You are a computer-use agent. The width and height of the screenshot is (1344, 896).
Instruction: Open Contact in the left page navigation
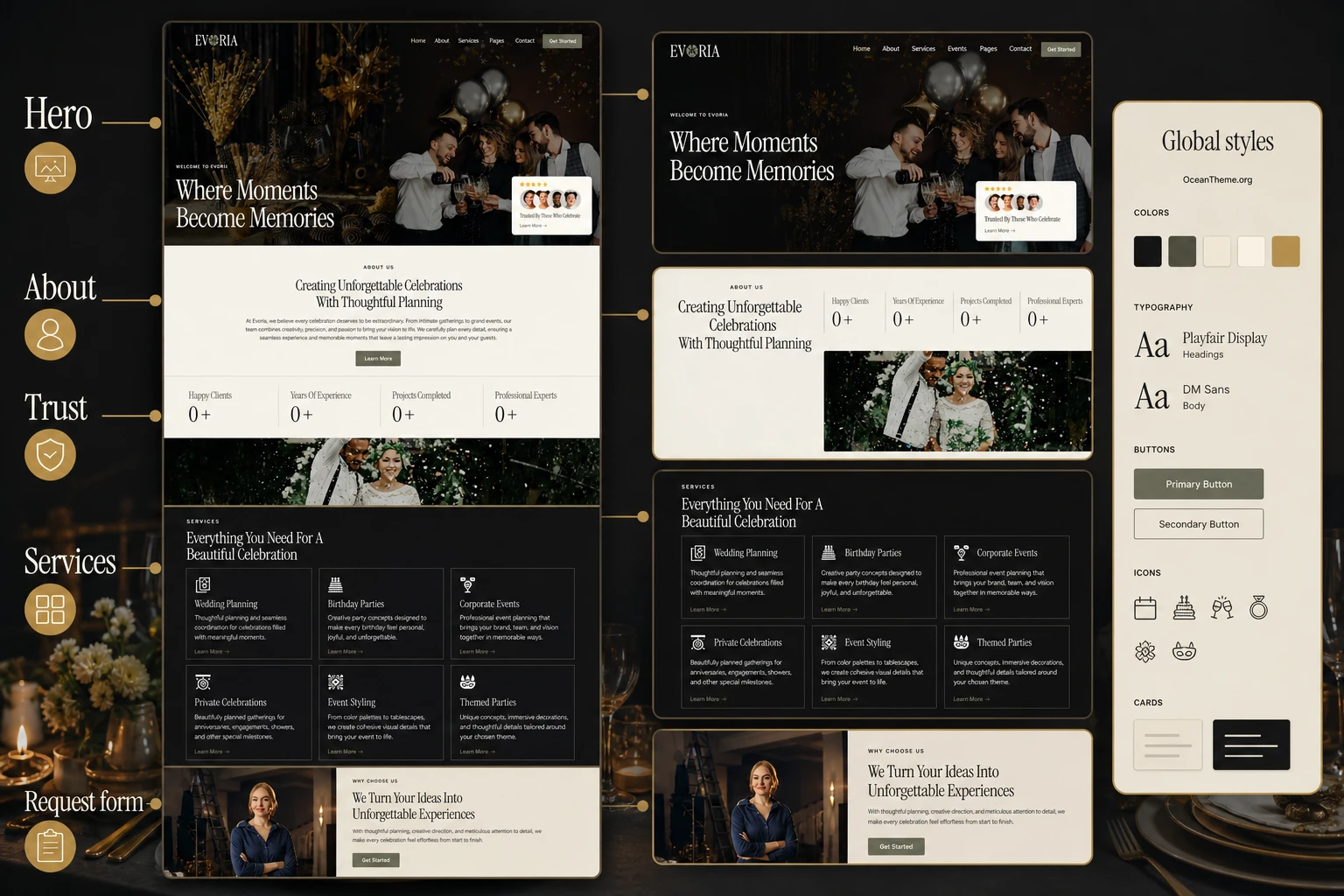(x=525, y=41)
